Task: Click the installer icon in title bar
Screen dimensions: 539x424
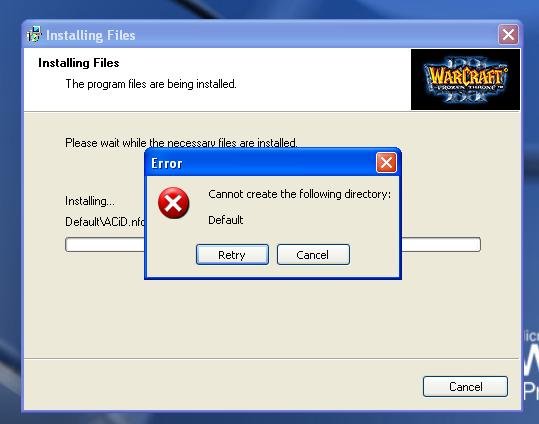Action: coord(34,35)
